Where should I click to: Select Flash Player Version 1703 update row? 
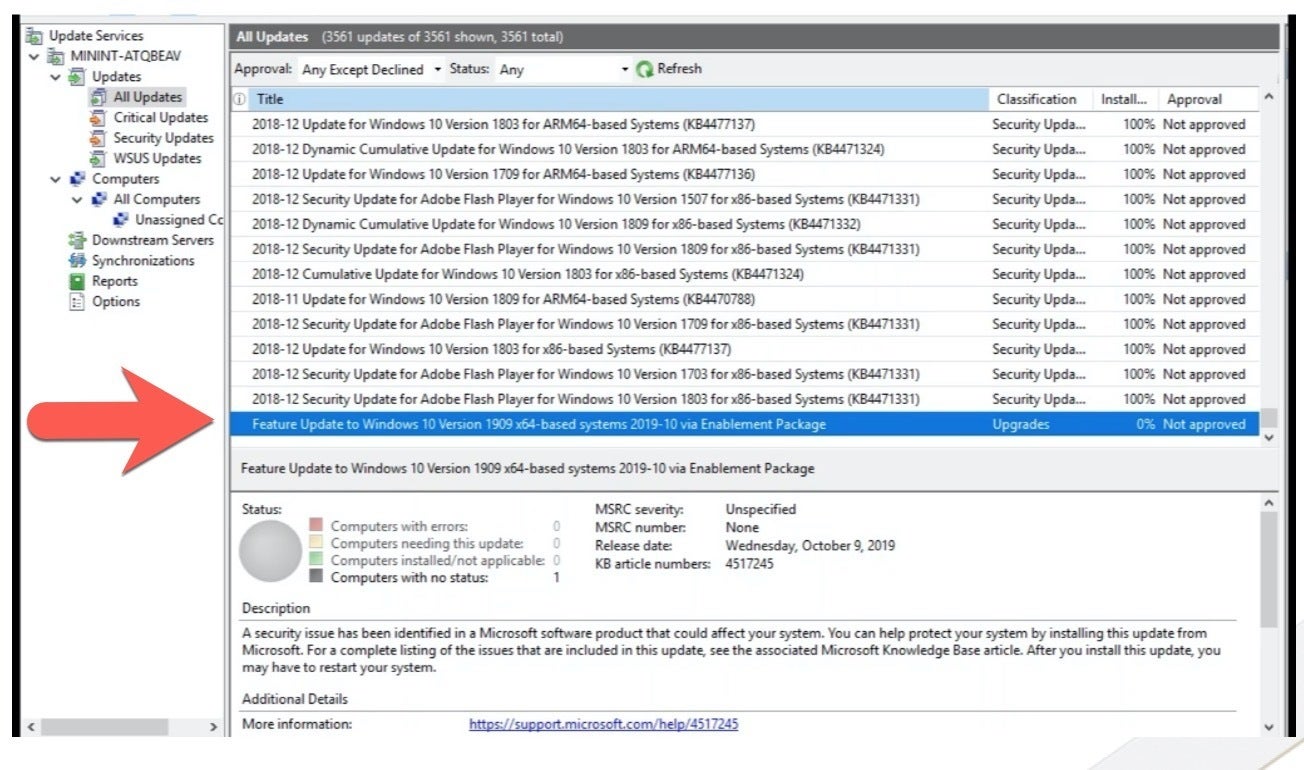coord(744,375)
